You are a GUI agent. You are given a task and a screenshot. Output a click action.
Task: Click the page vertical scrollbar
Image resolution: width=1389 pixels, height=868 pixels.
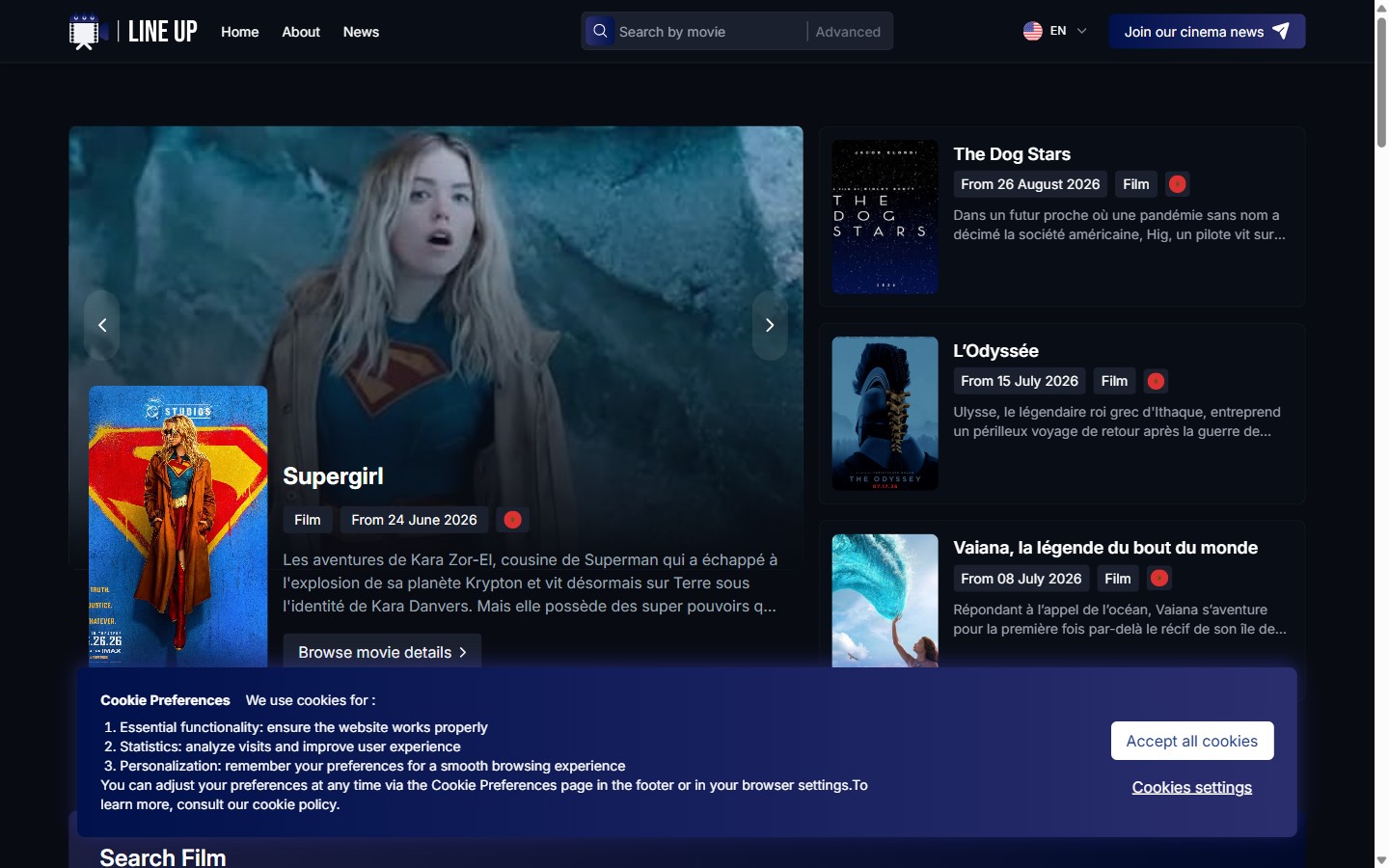[x=1381, y=82]
